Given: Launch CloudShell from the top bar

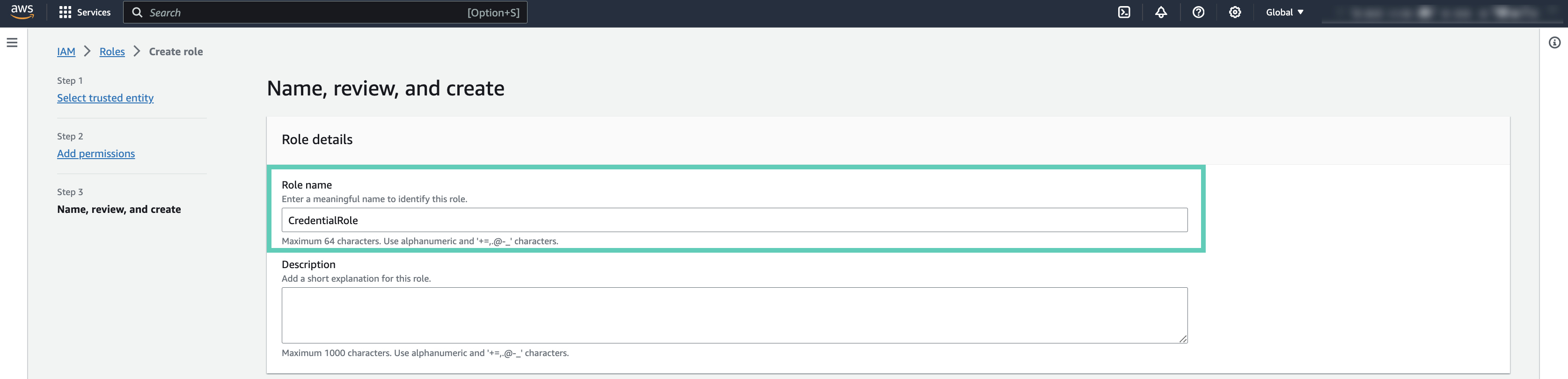Looking at the screenshot, I should 1124,12.
